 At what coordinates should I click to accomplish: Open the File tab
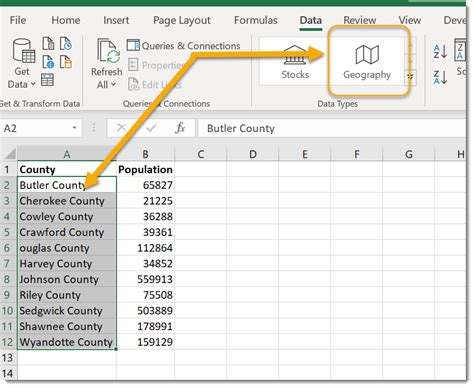click(x=18, y=20)
